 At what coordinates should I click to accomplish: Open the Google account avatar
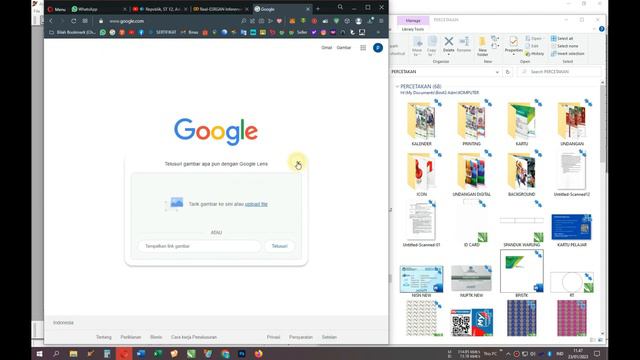point(378,48)
